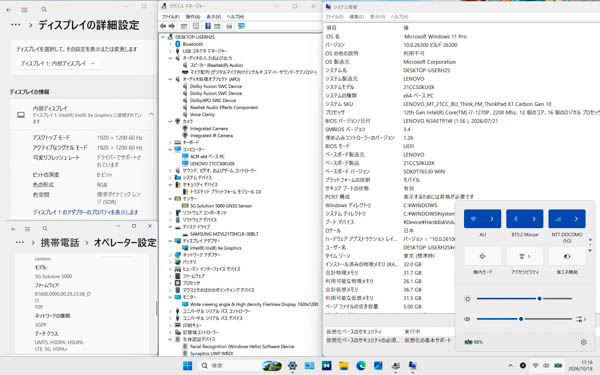Image resolution: width=600 pixels, height=375 pixels.
Task: Click the Device Manager forward arrow toolbar icon
Action: 172,26
